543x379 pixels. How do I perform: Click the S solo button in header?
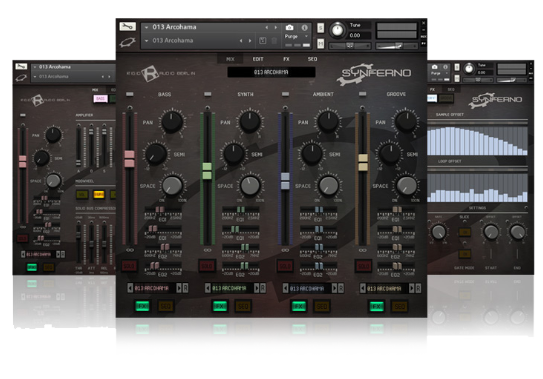(321, 28)
